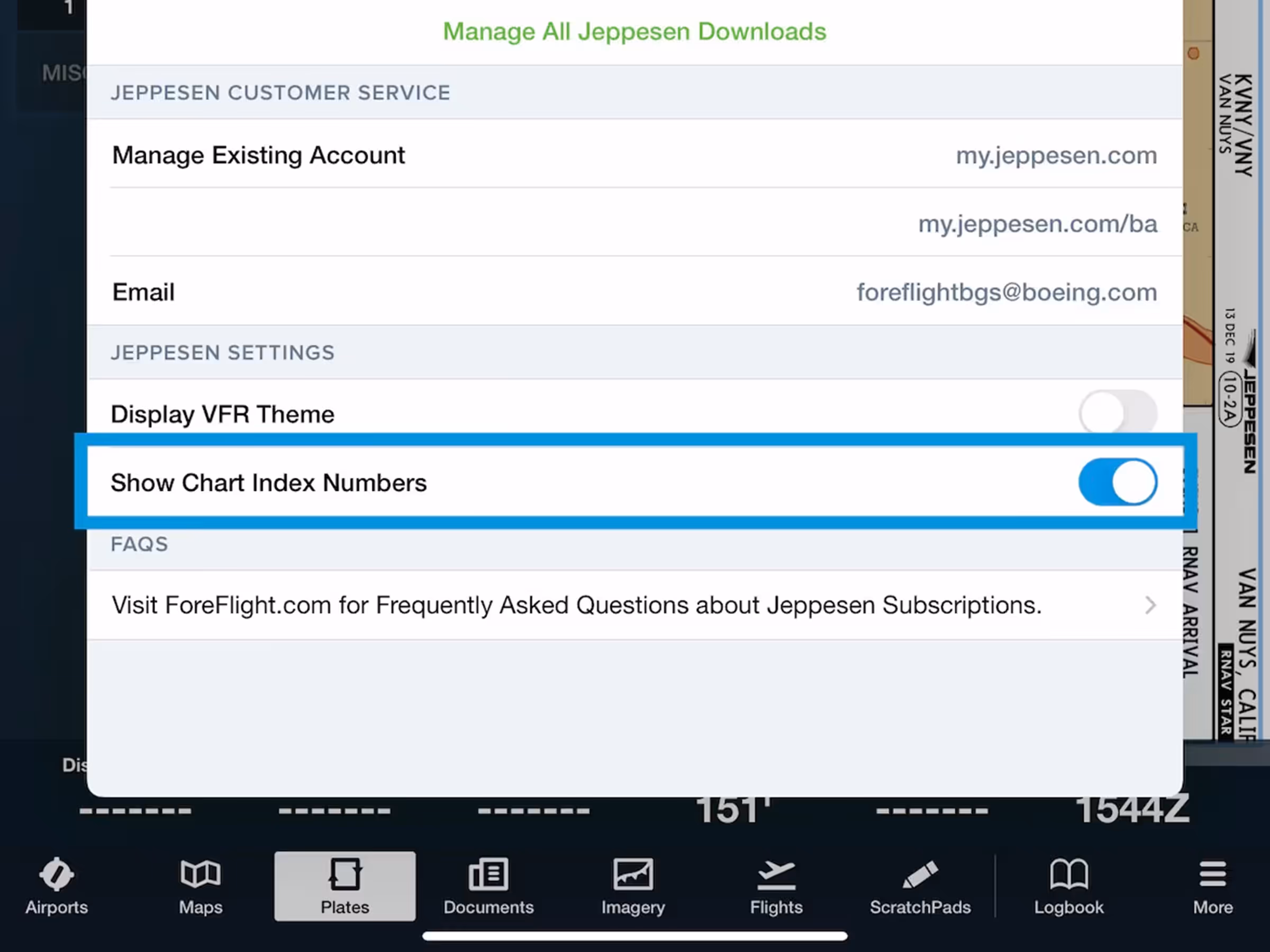Expand the Jeppesen Subscriptions FAQ chevron
Image resolution: width=1270 pixels, height=952 pixels.
(x=1150, y=605)
